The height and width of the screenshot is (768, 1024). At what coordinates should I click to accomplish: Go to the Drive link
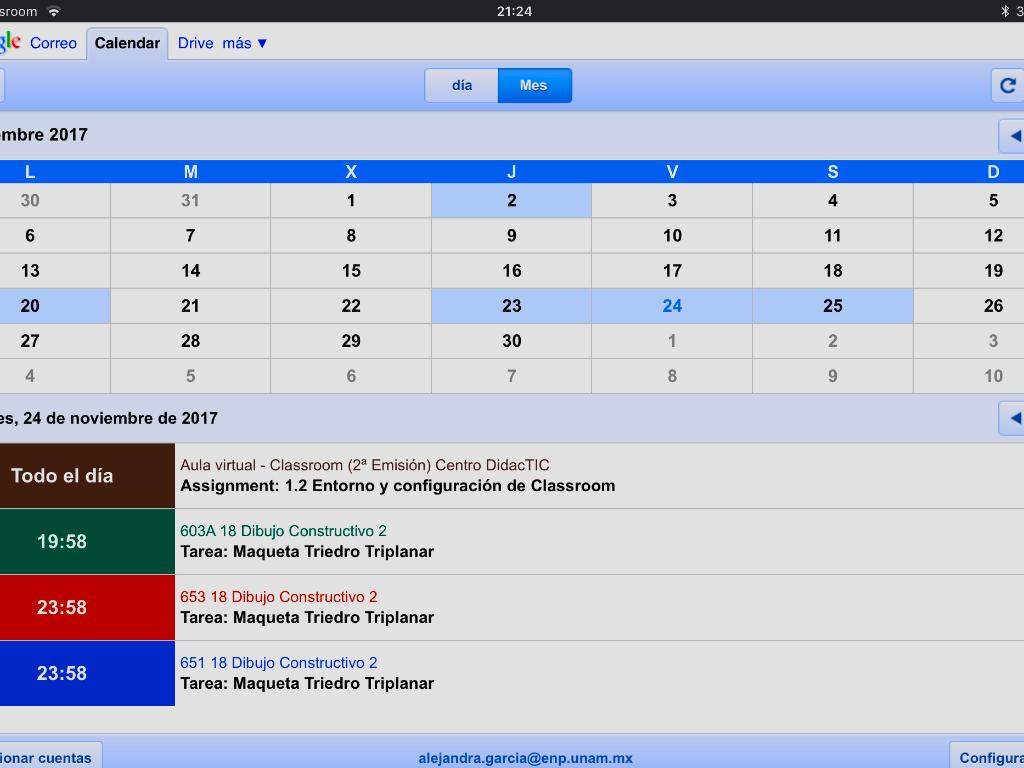click(195, 43)
